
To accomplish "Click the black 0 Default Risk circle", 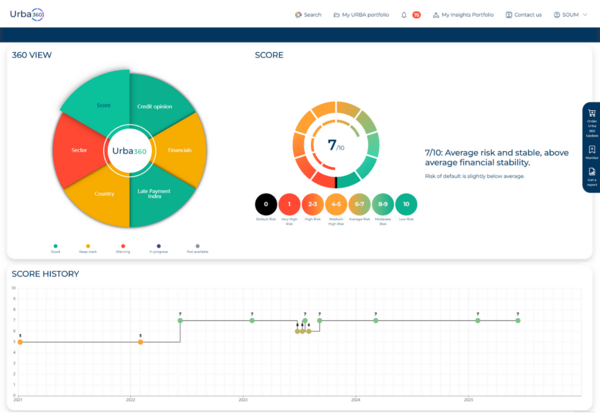I will click(266, 204).
